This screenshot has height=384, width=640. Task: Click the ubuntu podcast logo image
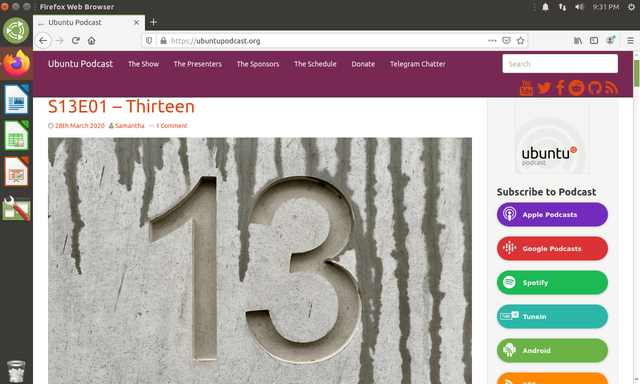[552, 137]
